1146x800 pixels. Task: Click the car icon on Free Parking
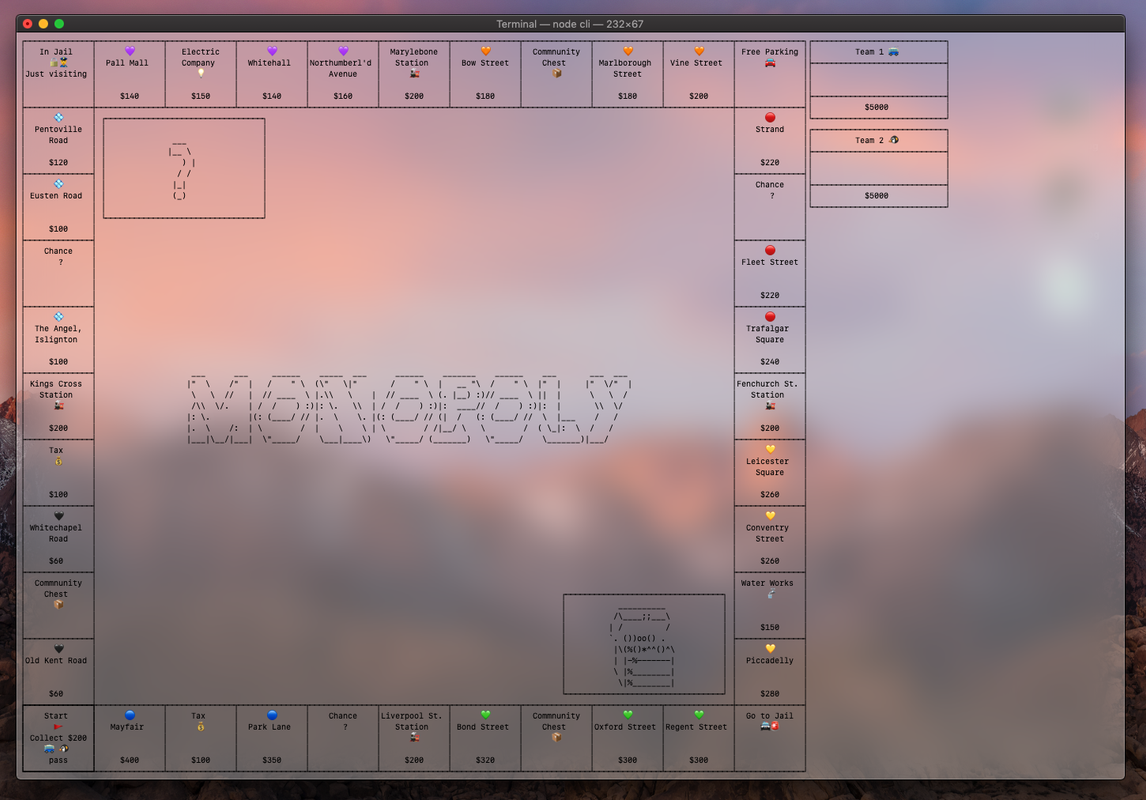coord(770,63)
